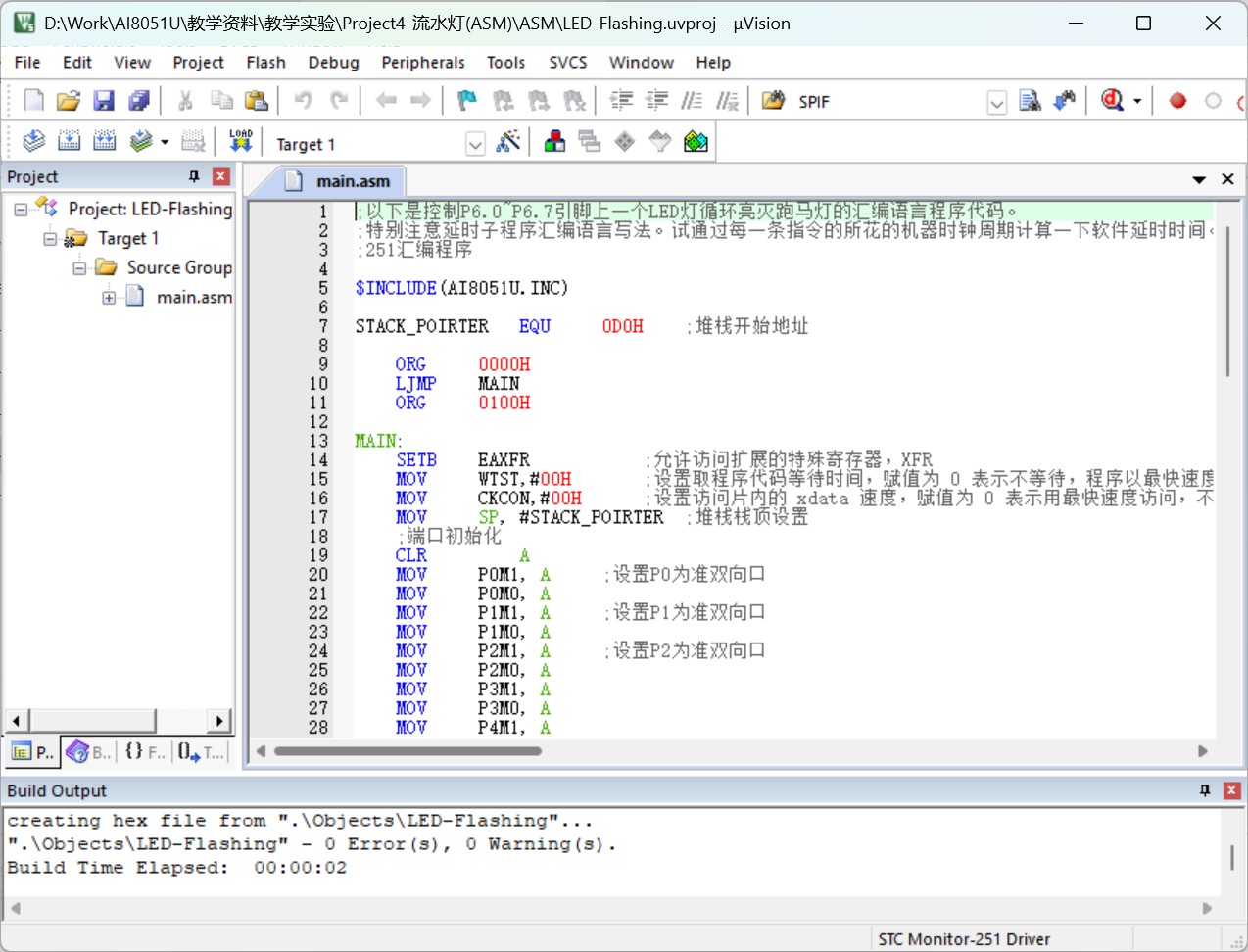The height and width of the screenshot is (952, 1248).
Task: Rebuild all target files
Action: click(104, 142)
